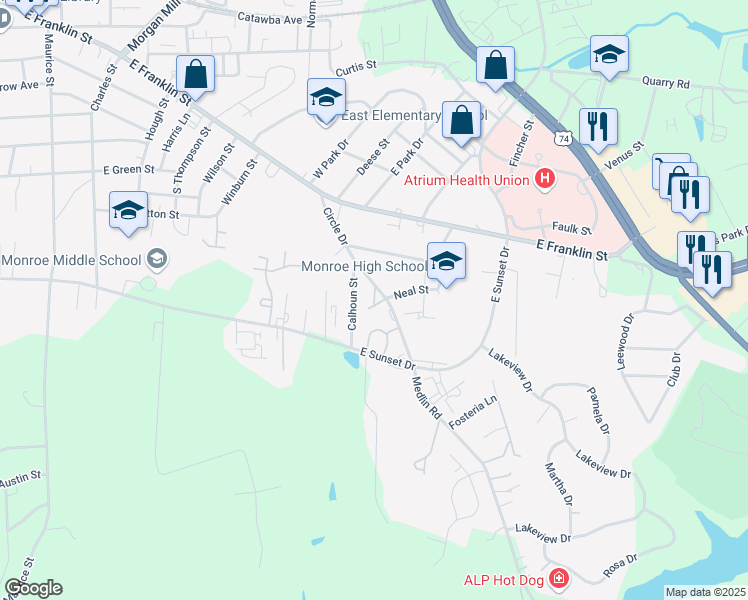Click the small pond near E Sunset Dr
This screenshot has height=600, width=748.
(352, 359)
